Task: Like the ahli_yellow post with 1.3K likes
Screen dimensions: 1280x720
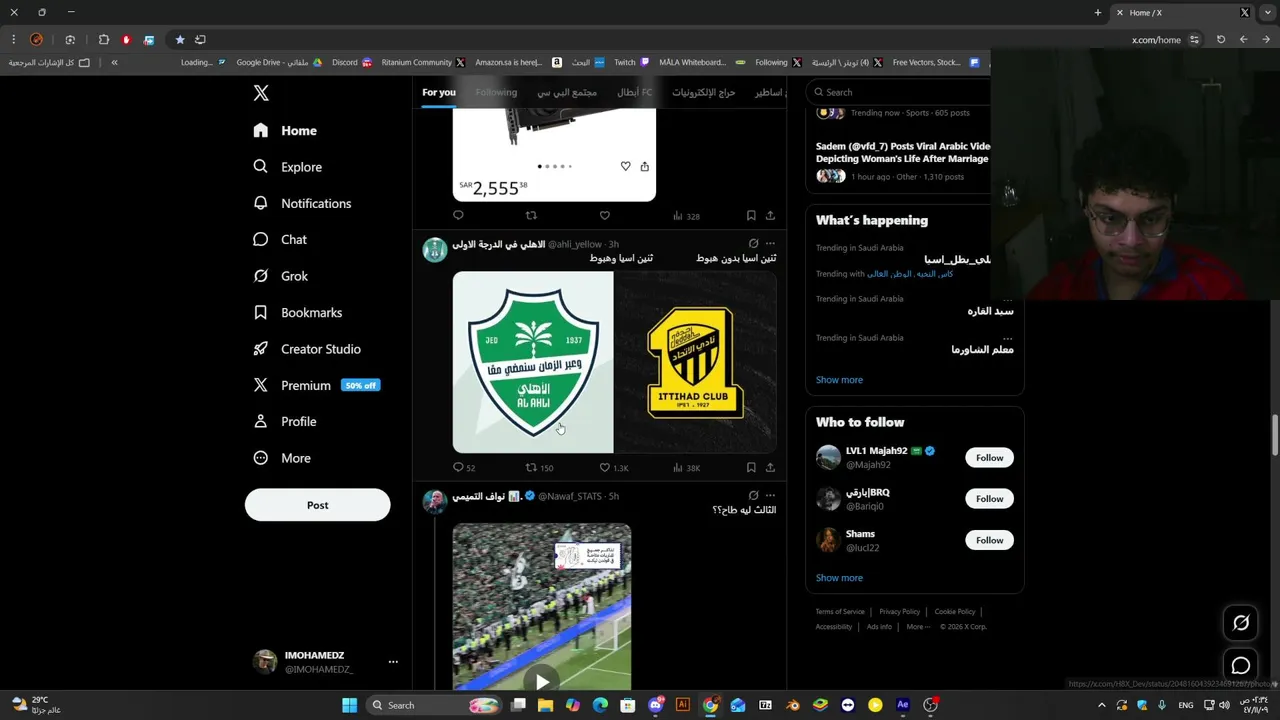Action: (604, 467)
